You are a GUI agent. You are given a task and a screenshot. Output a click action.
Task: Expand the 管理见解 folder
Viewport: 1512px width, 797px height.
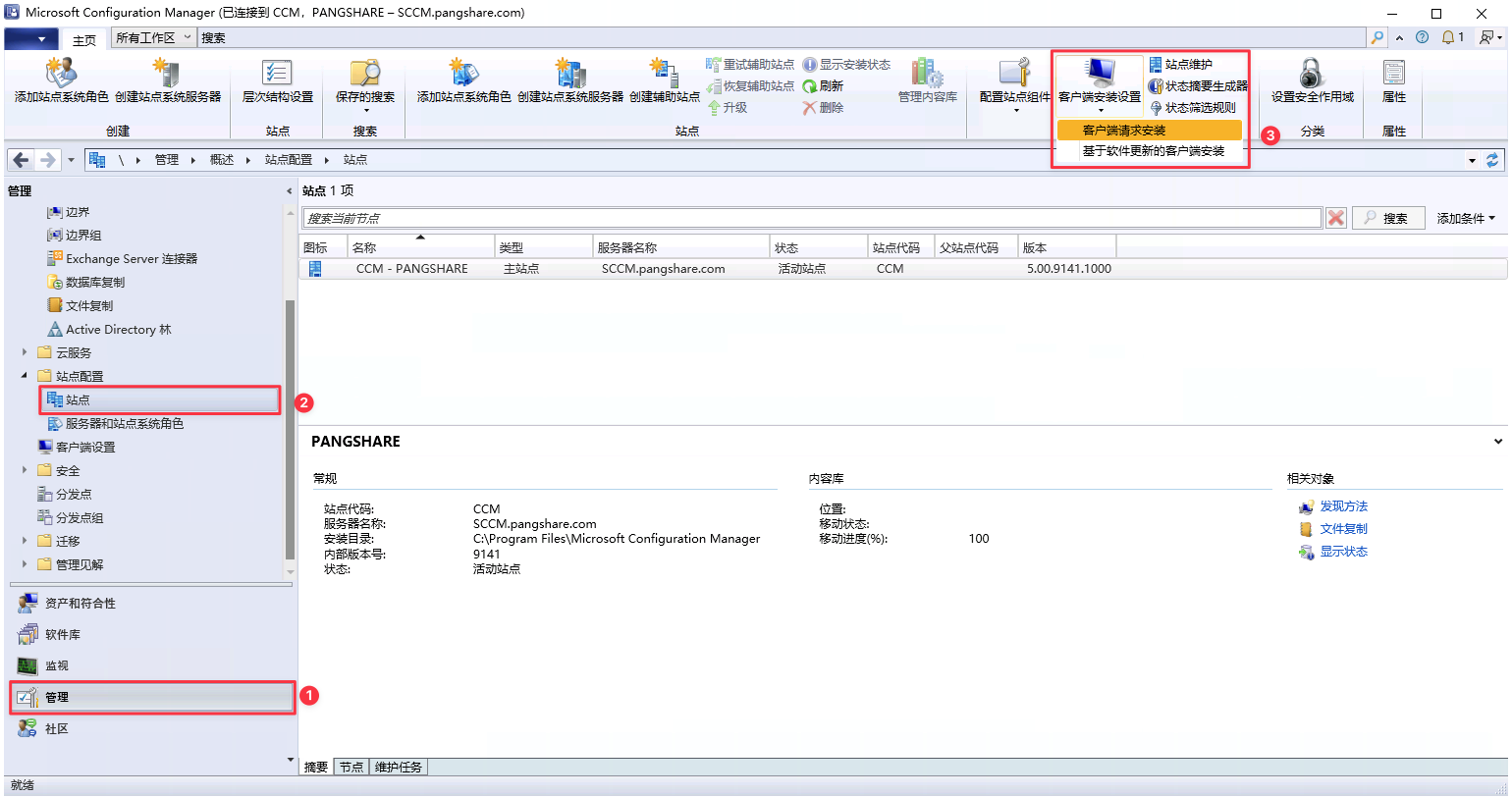[x=25, y=564]
